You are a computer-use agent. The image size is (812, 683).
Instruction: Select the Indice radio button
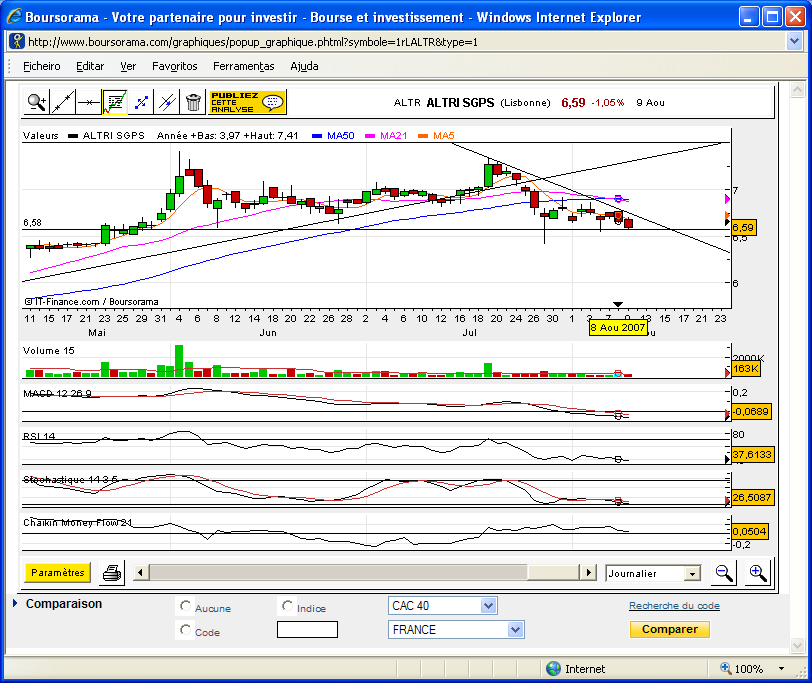pos(287,605)
